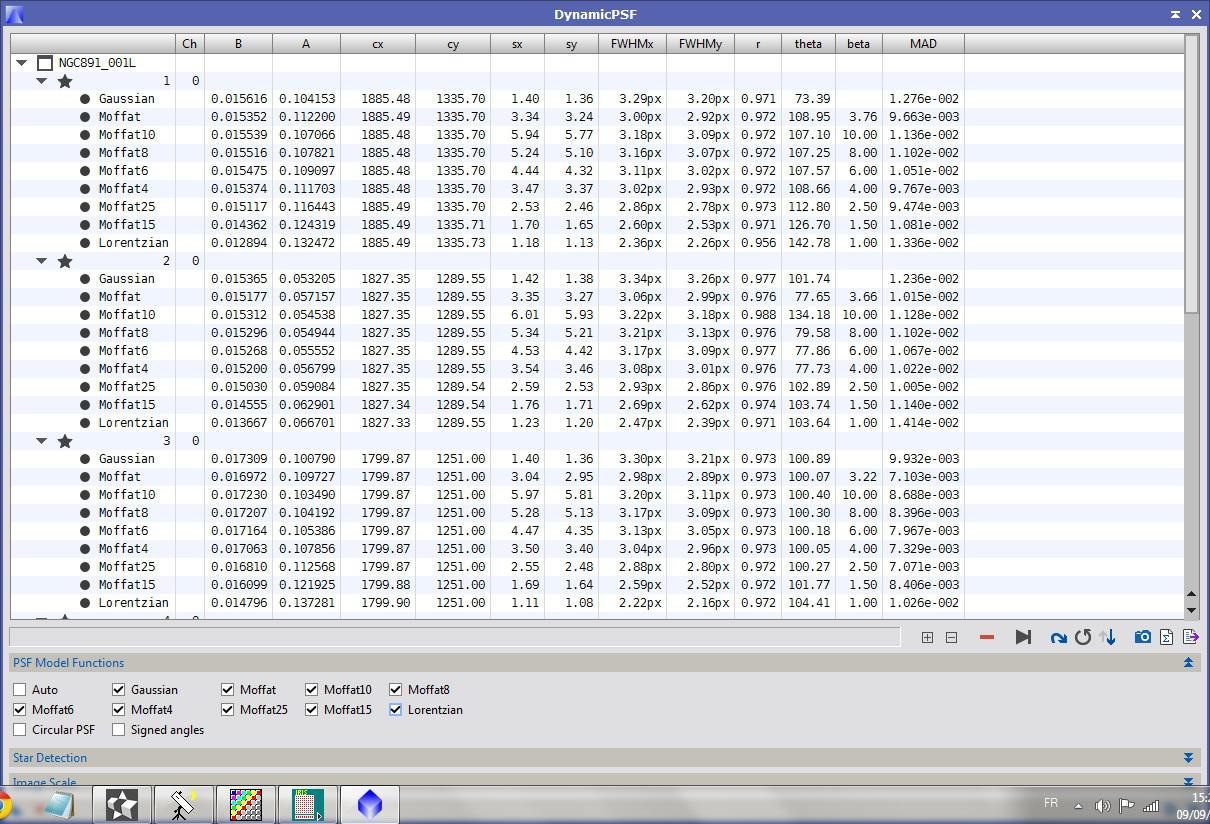Click the circular Recalculate icon

1083,637
